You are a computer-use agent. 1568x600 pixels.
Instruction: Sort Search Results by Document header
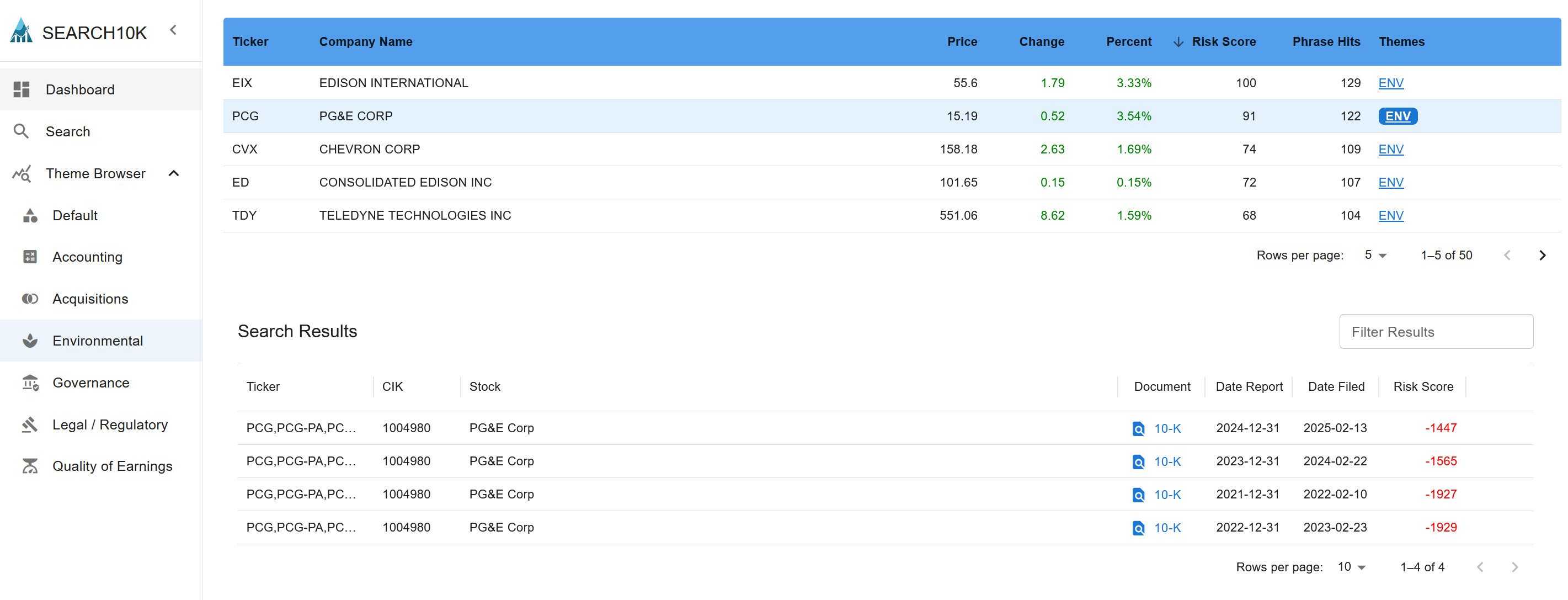[1162, 387]
